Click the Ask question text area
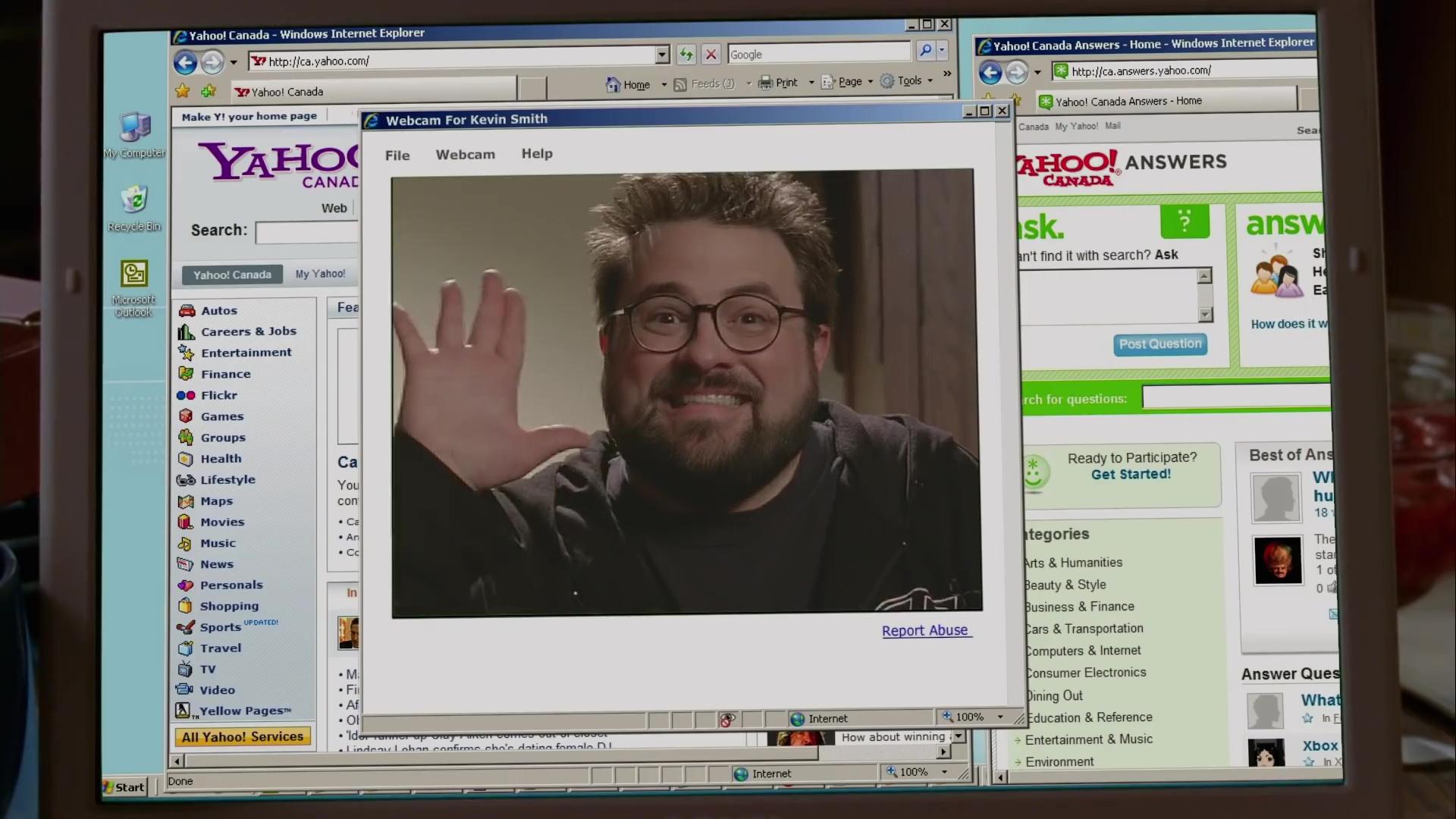The width and height of the screenshot is (1456, 819). [1109, 295]
